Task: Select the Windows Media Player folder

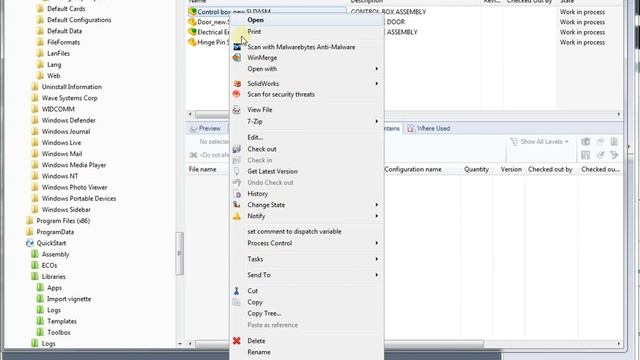Action: tap(74, 165)
